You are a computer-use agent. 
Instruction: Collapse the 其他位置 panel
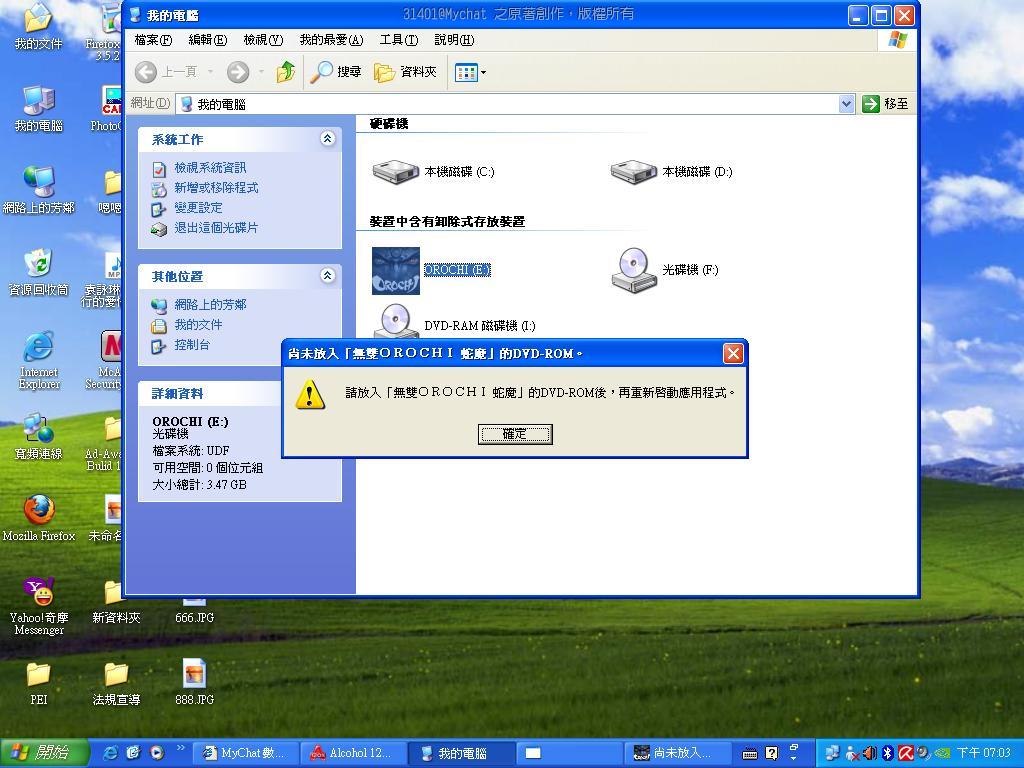click(x=327, y=276)
